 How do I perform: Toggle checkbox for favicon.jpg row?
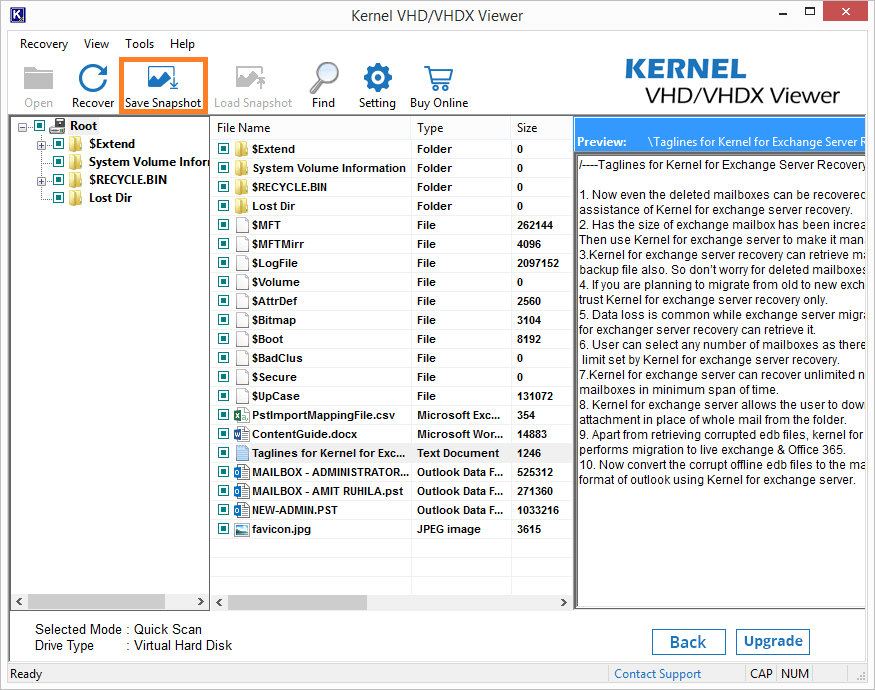click(x=223, y=528)
